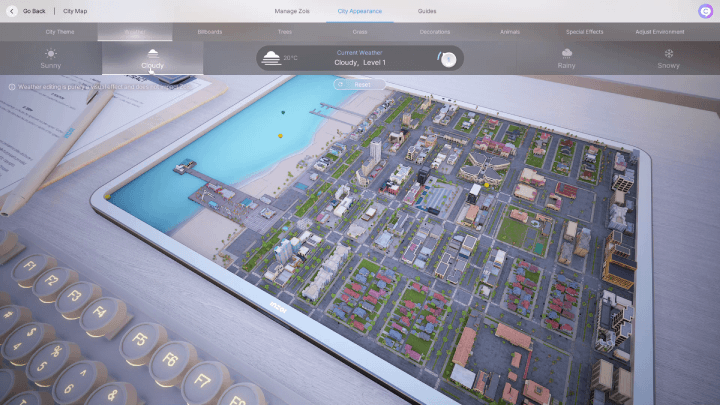Click the City Map breadcrumb
Screen dimensions: 720x405
point(75,11)
